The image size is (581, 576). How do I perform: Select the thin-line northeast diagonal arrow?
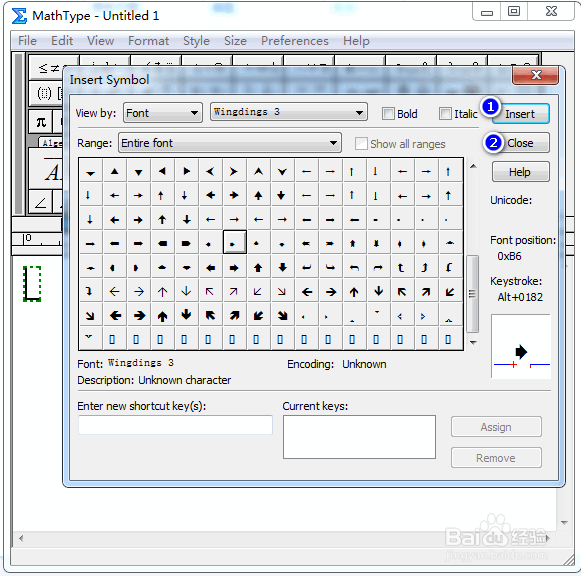click(x=234, y=292)
